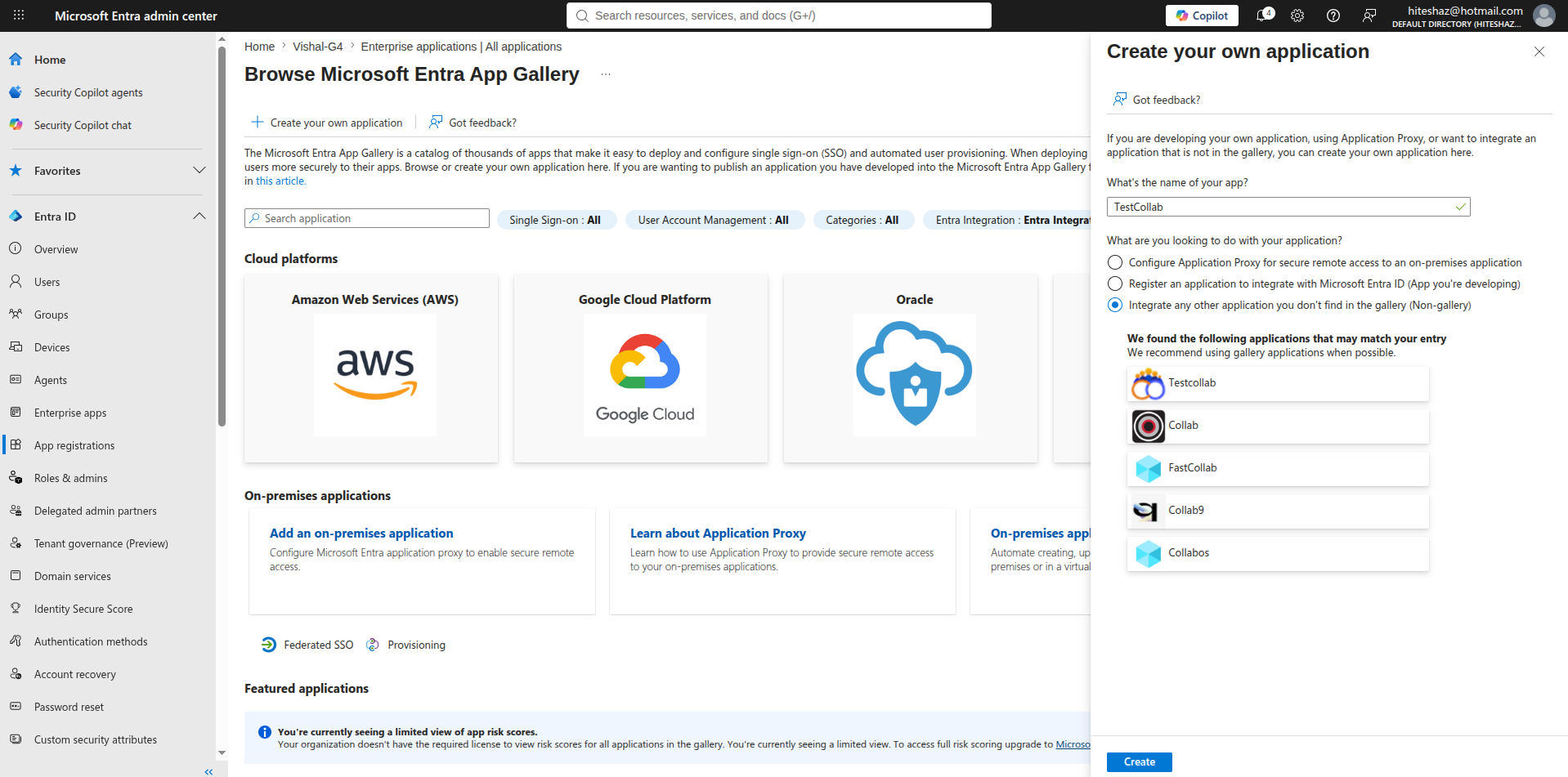
Task: Click the Roles & admins icon
Action: pos(16,478)
